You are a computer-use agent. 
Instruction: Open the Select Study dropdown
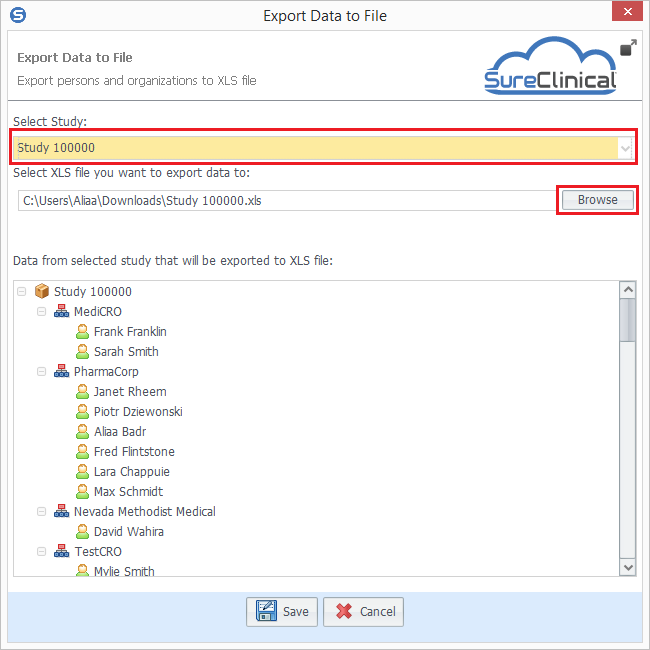tap(625, 148)
